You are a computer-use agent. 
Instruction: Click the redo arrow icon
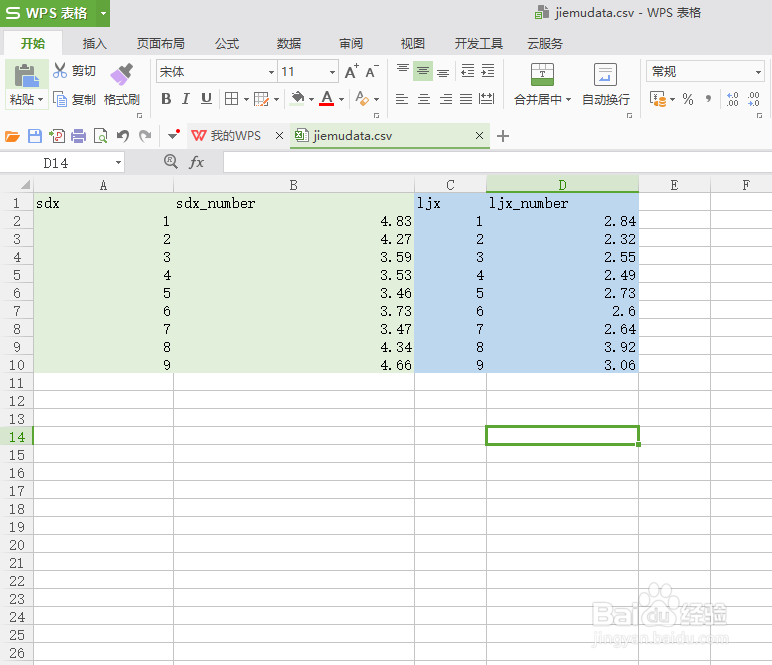pos(145,135)
